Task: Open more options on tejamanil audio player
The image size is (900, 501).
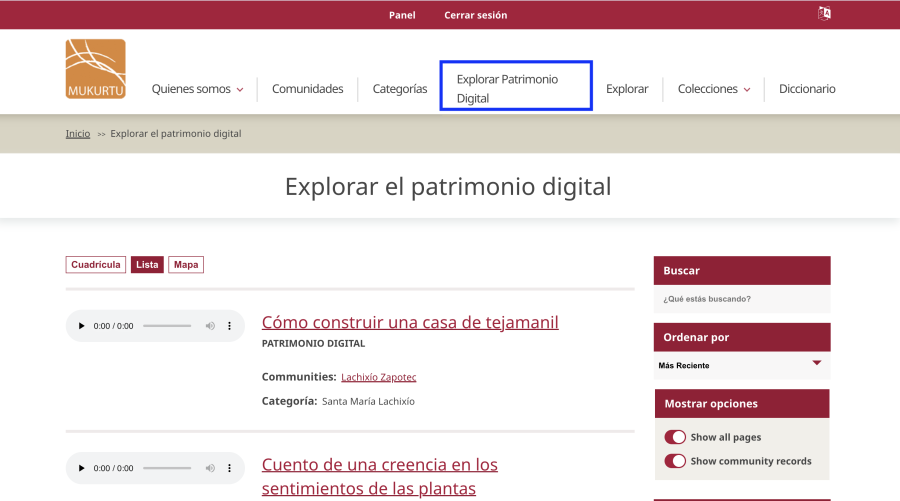Action: click(x=230, y=326)
